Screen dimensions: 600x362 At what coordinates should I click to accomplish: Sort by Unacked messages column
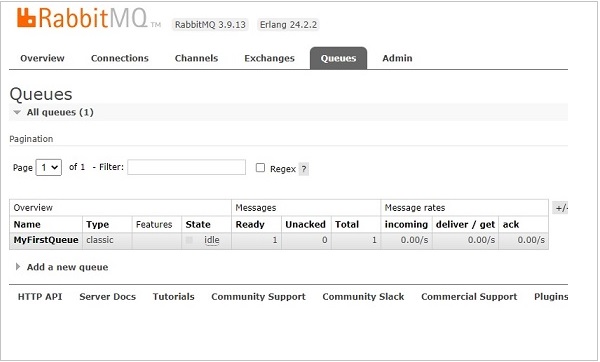click(305, 224)
